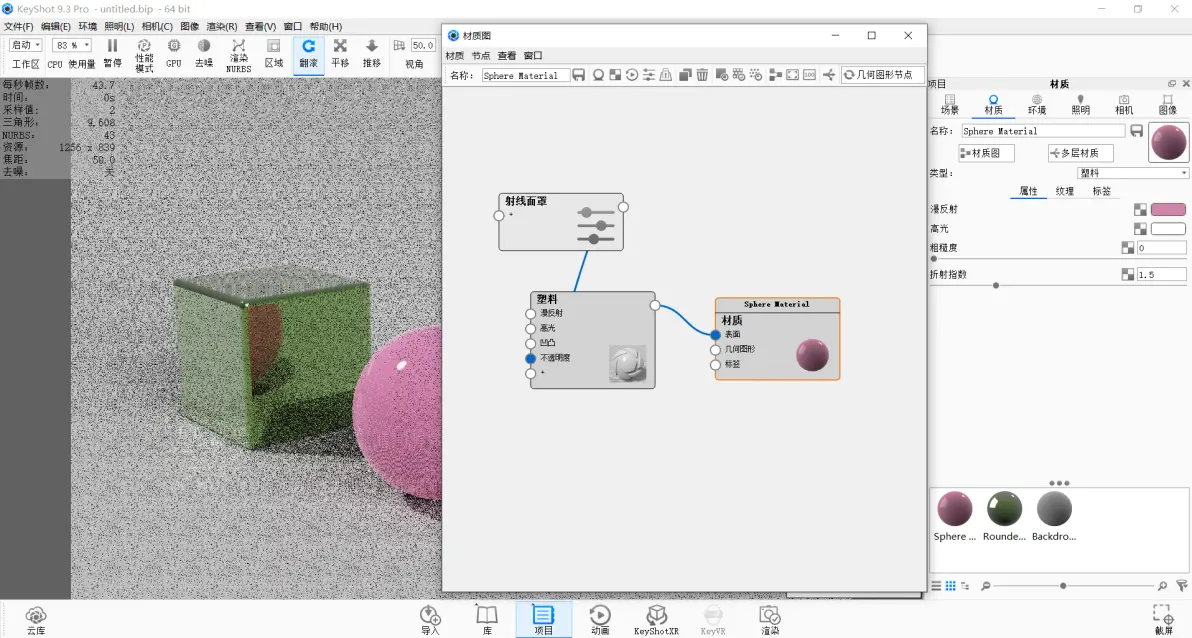Switch to the 纹理 (Textures) sub-tab
The width and height of the screenshot is (1192, 638).
click(x=1064, y=191)
